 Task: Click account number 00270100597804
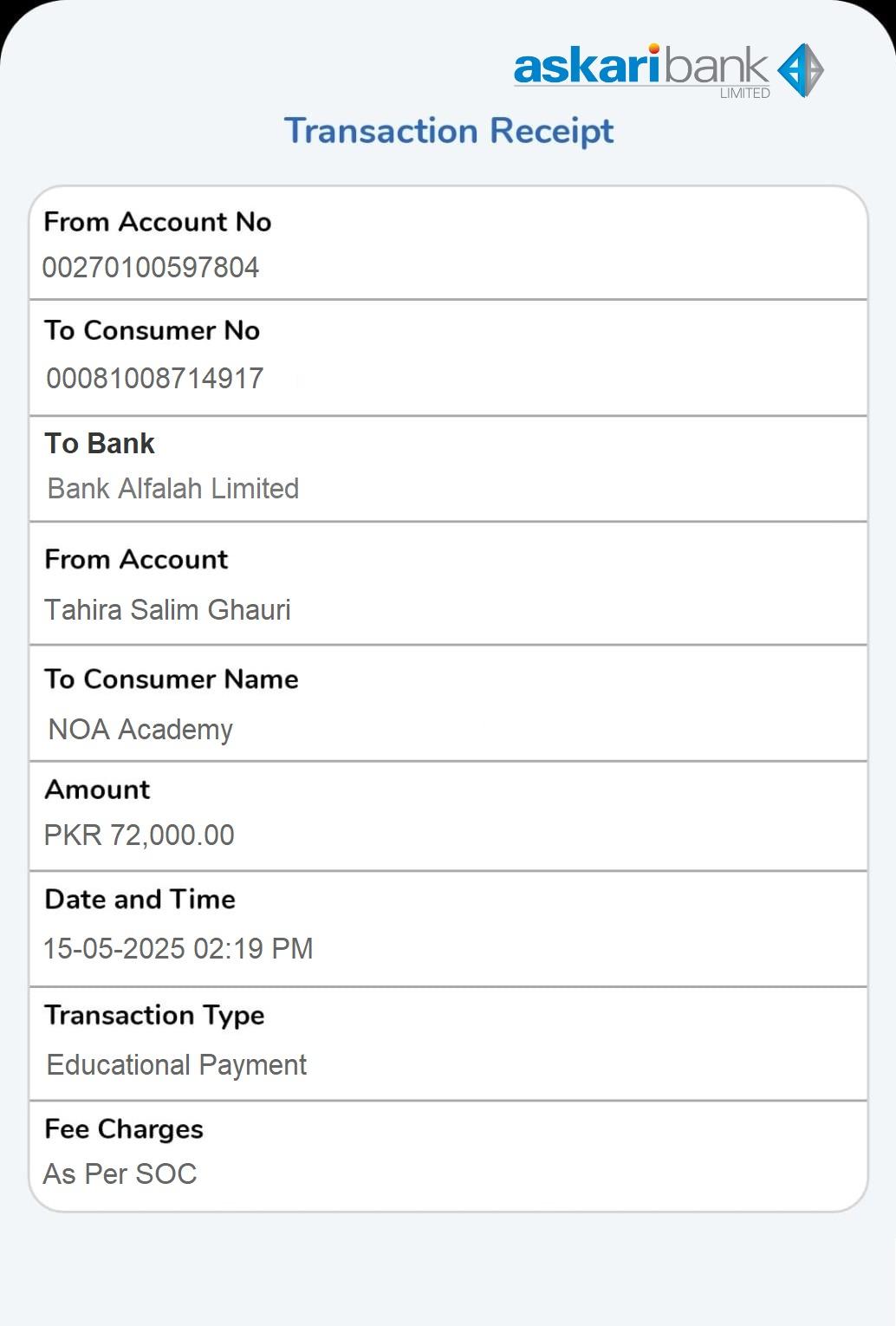[x=151, y=267]
